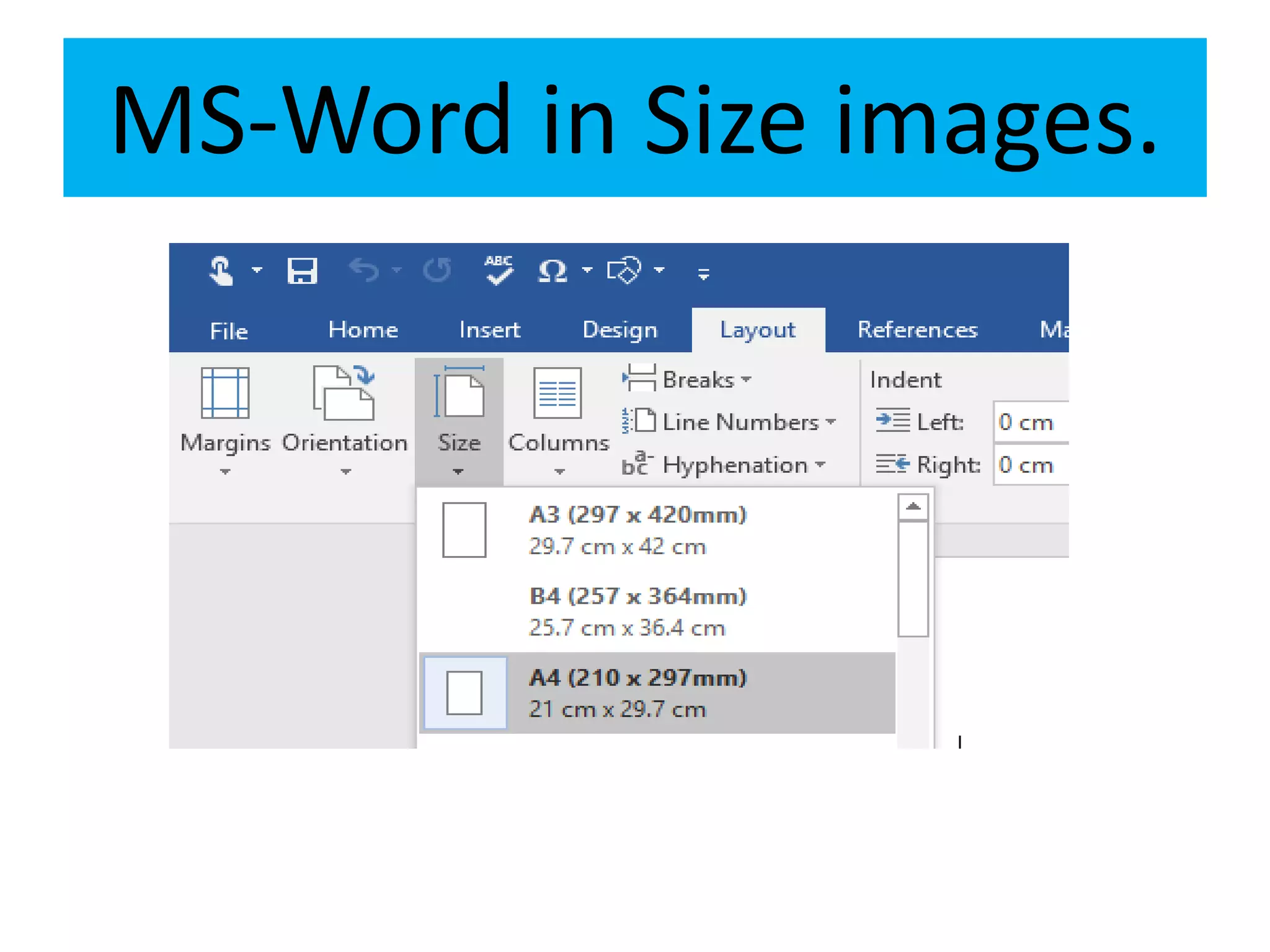
Task: Open the Breaks dropdown
Action: click(687, 379)
